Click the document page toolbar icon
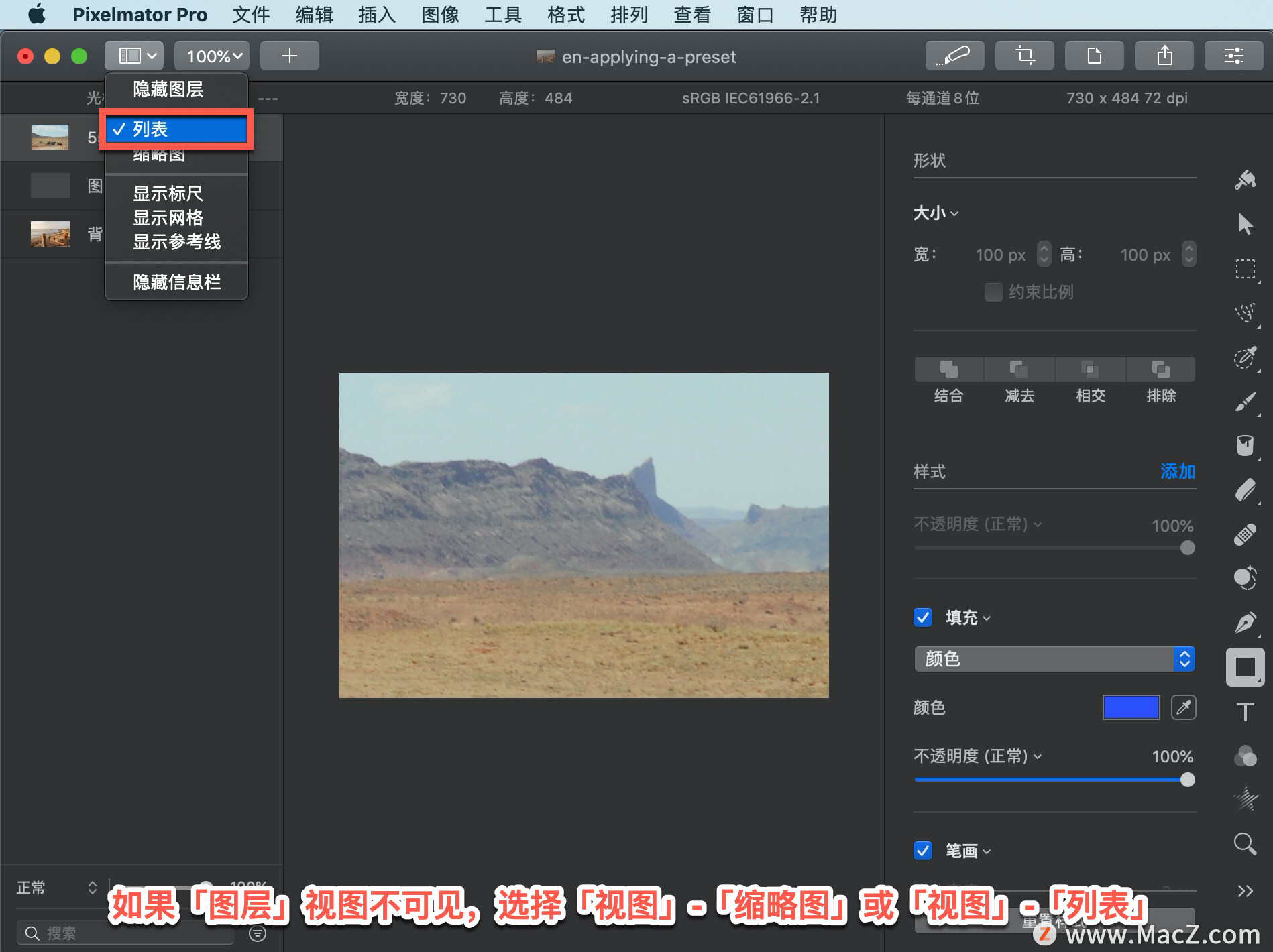Screen dimensions: 1273x952 pos(1094,56)
